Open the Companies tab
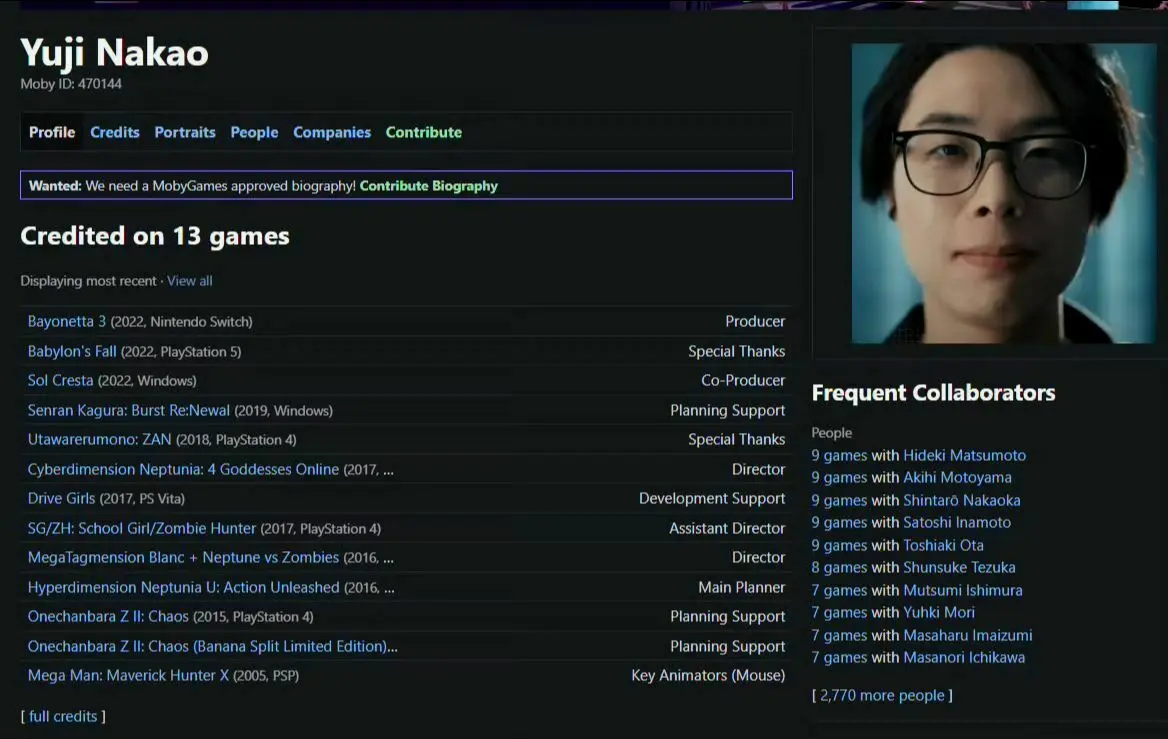This screenshot has width=1168, height=739. coord(331,133)
